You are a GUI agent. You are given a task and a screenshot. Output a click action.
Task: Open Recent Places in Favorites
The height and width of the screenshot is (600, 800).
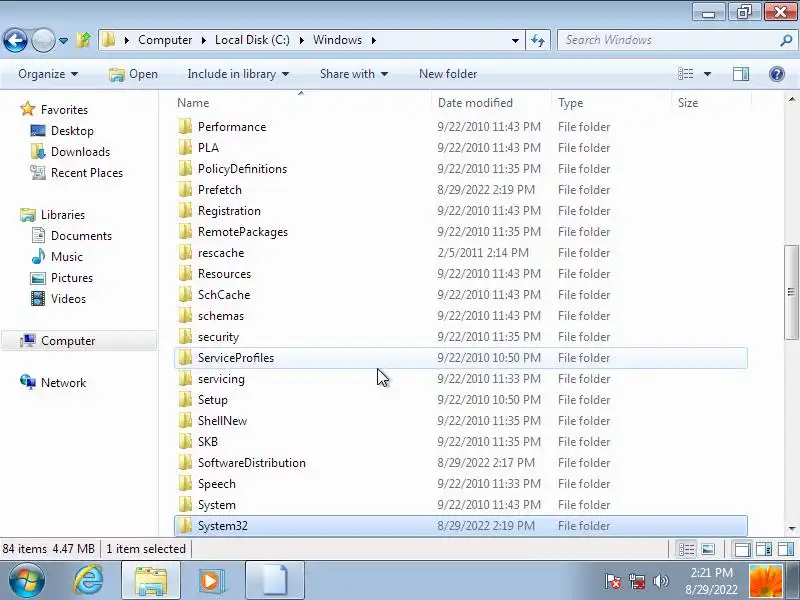pos(77,172)
